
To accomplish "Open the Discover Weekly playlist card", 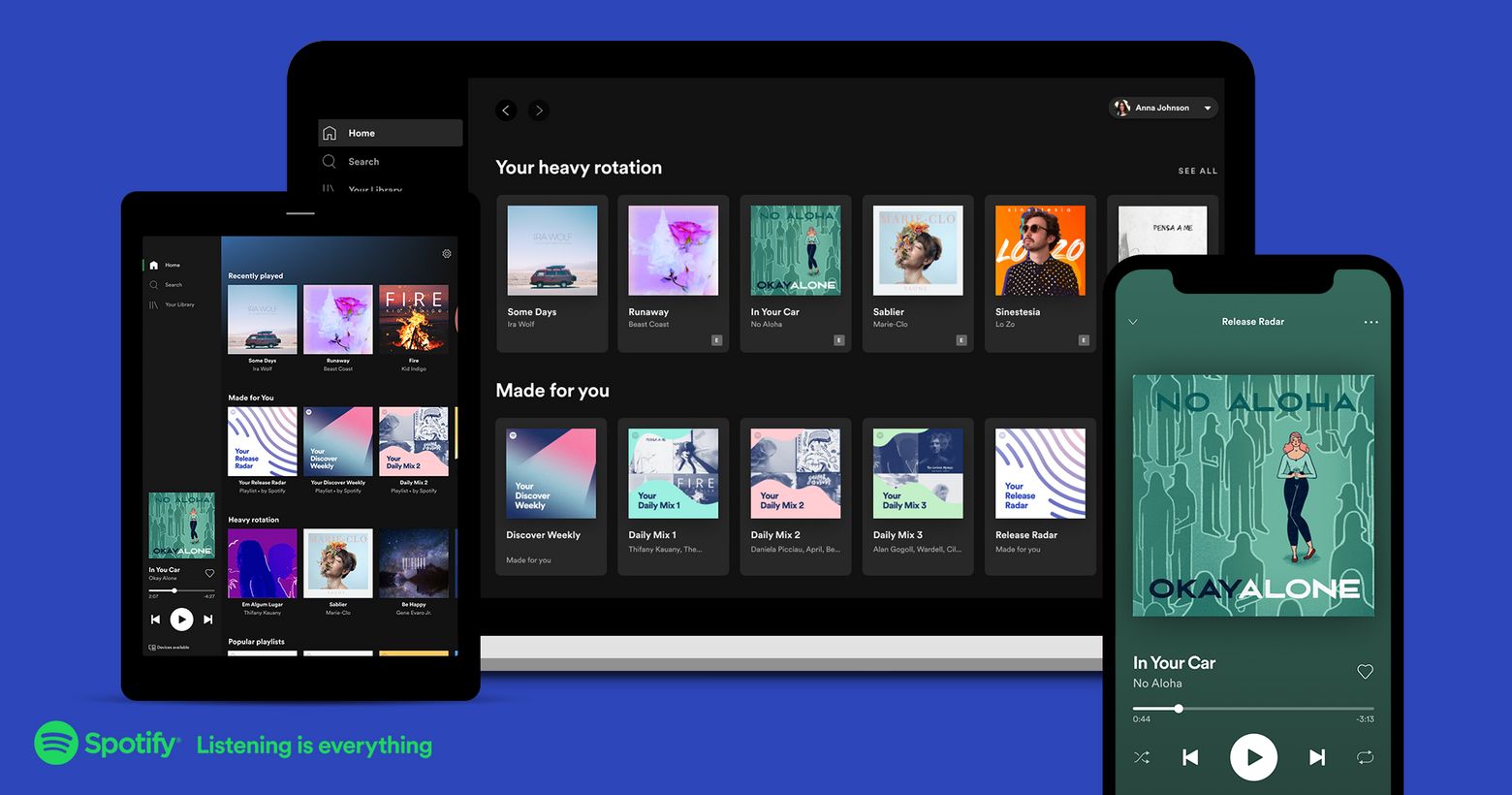I will [x=551, y=495].
